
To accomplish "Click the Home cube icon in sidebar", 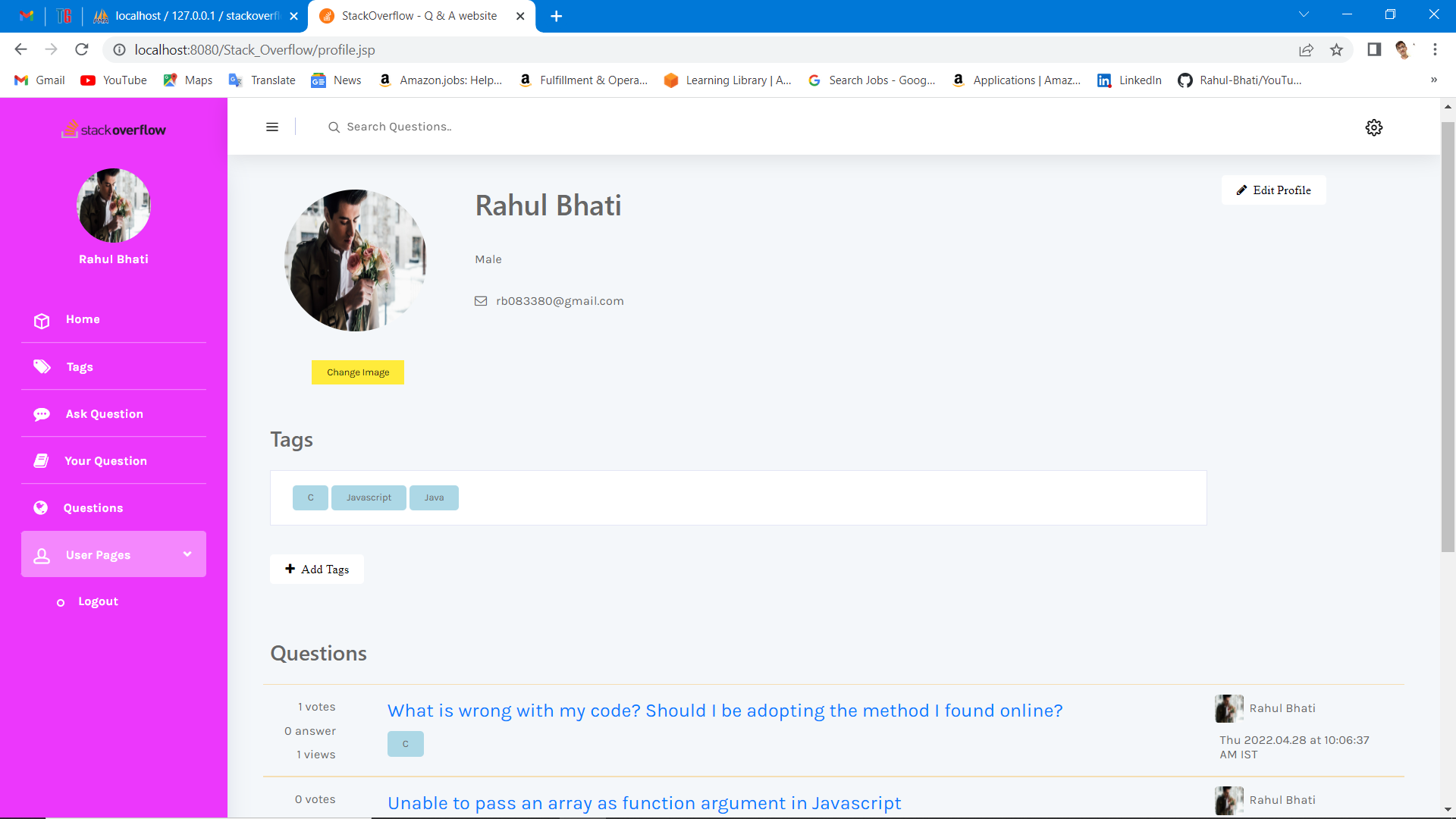I will coord(42,321).
